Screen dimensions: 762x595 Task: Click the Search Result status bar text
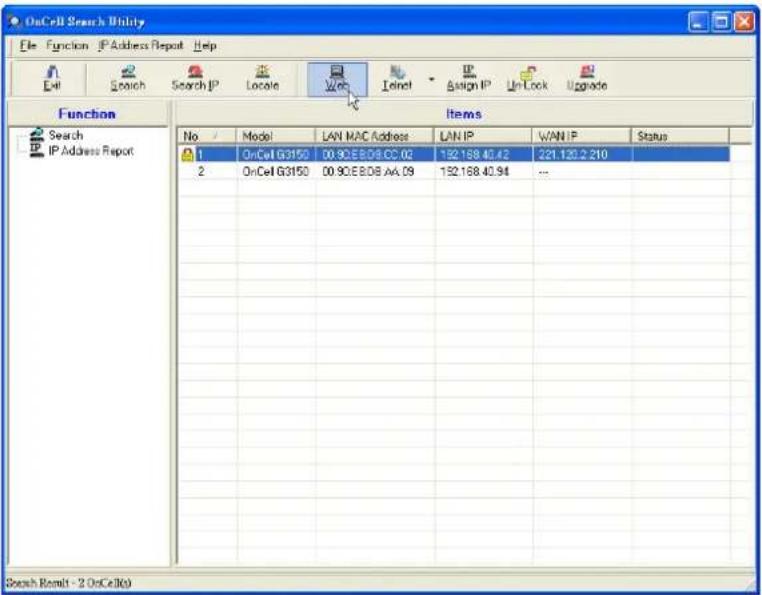pyautogui.click(x=69, y=582)
